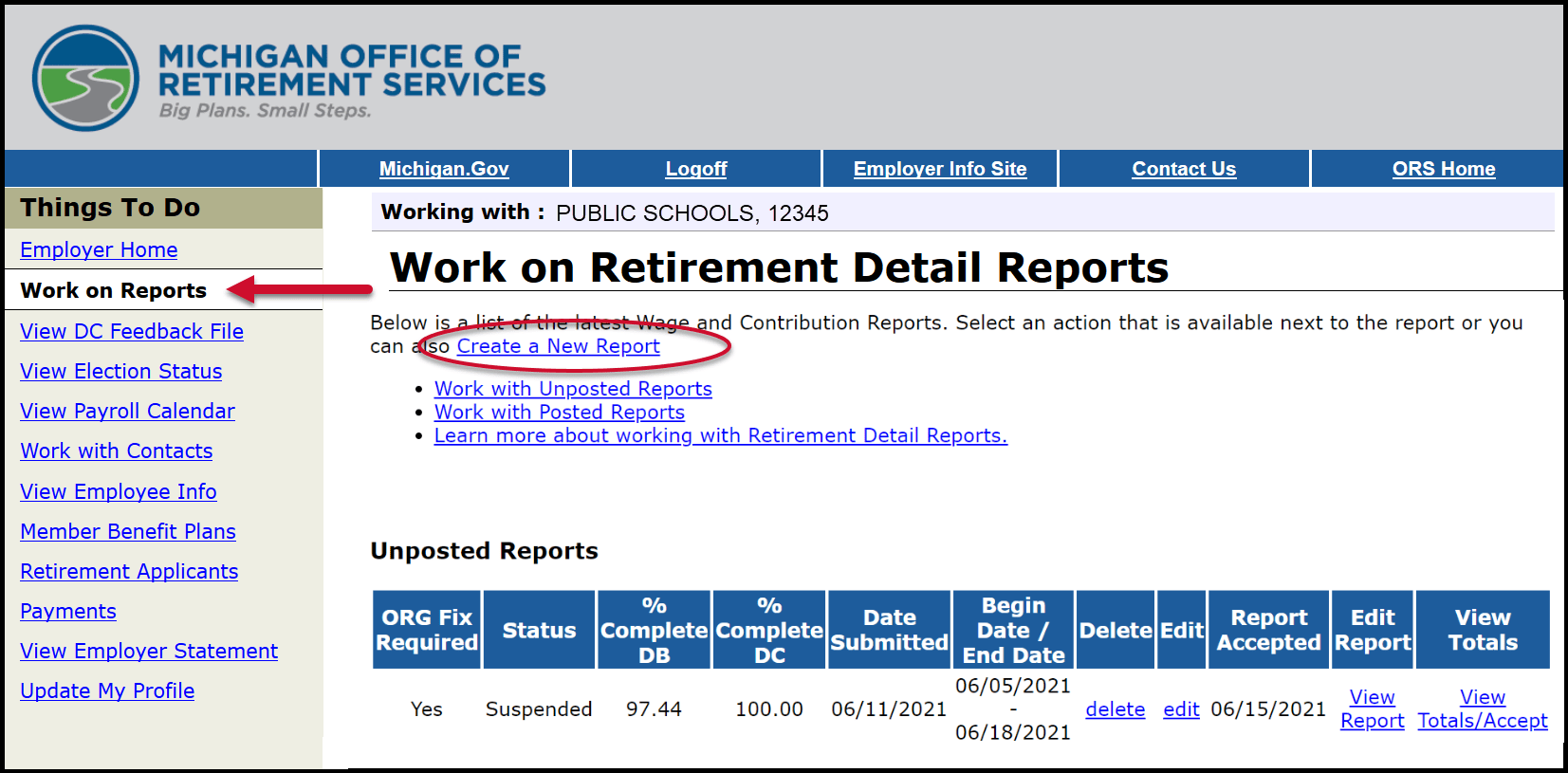Viewport: 1568px width, 773px height.
Task: Open ORS Home in the navigation bar
Action: point(1444,169)
